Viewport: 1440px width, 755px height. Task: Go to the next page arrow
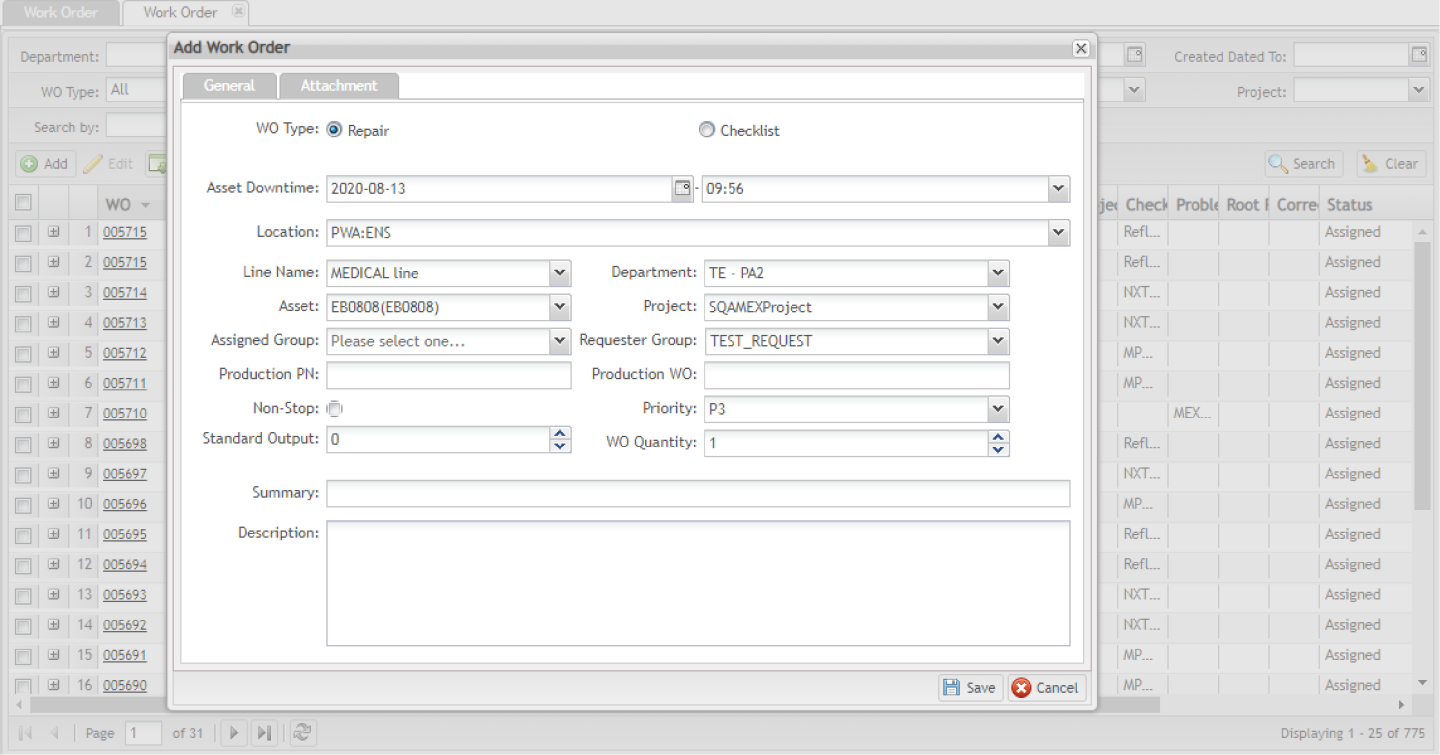[x=234, y=733]
